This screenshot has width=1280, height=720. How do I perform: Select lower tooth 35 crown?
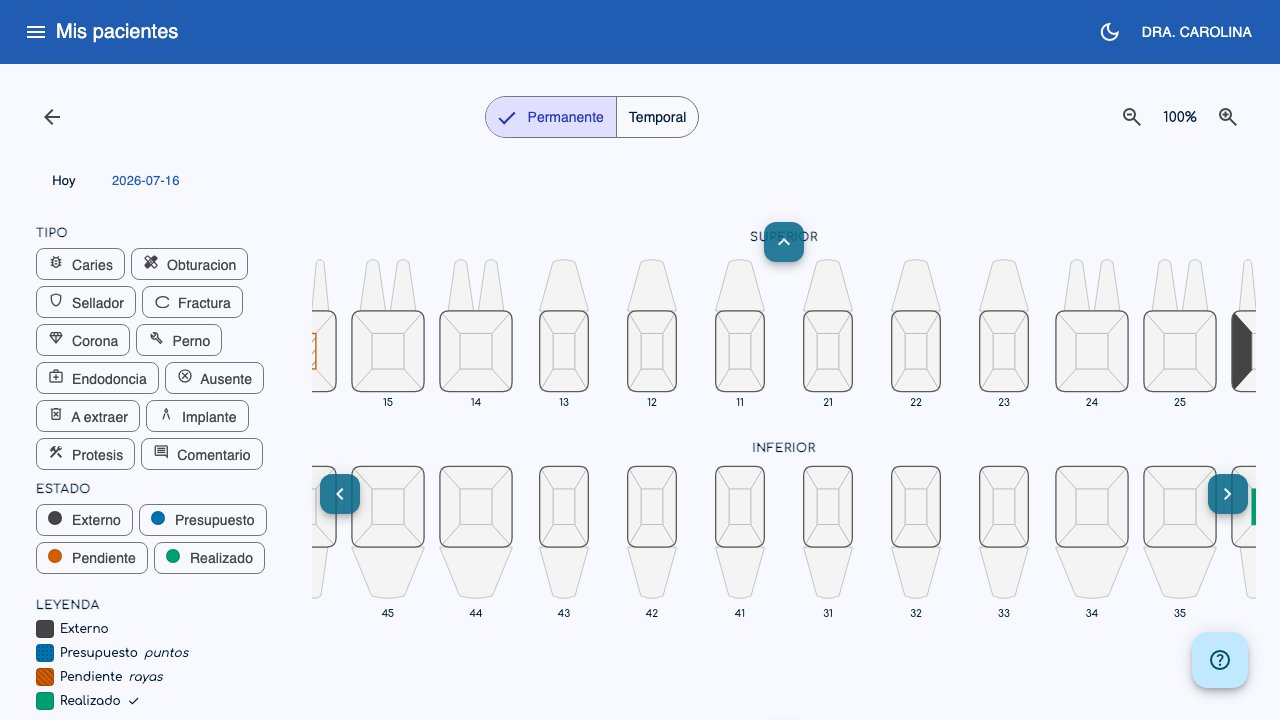tap(1180, 507)
